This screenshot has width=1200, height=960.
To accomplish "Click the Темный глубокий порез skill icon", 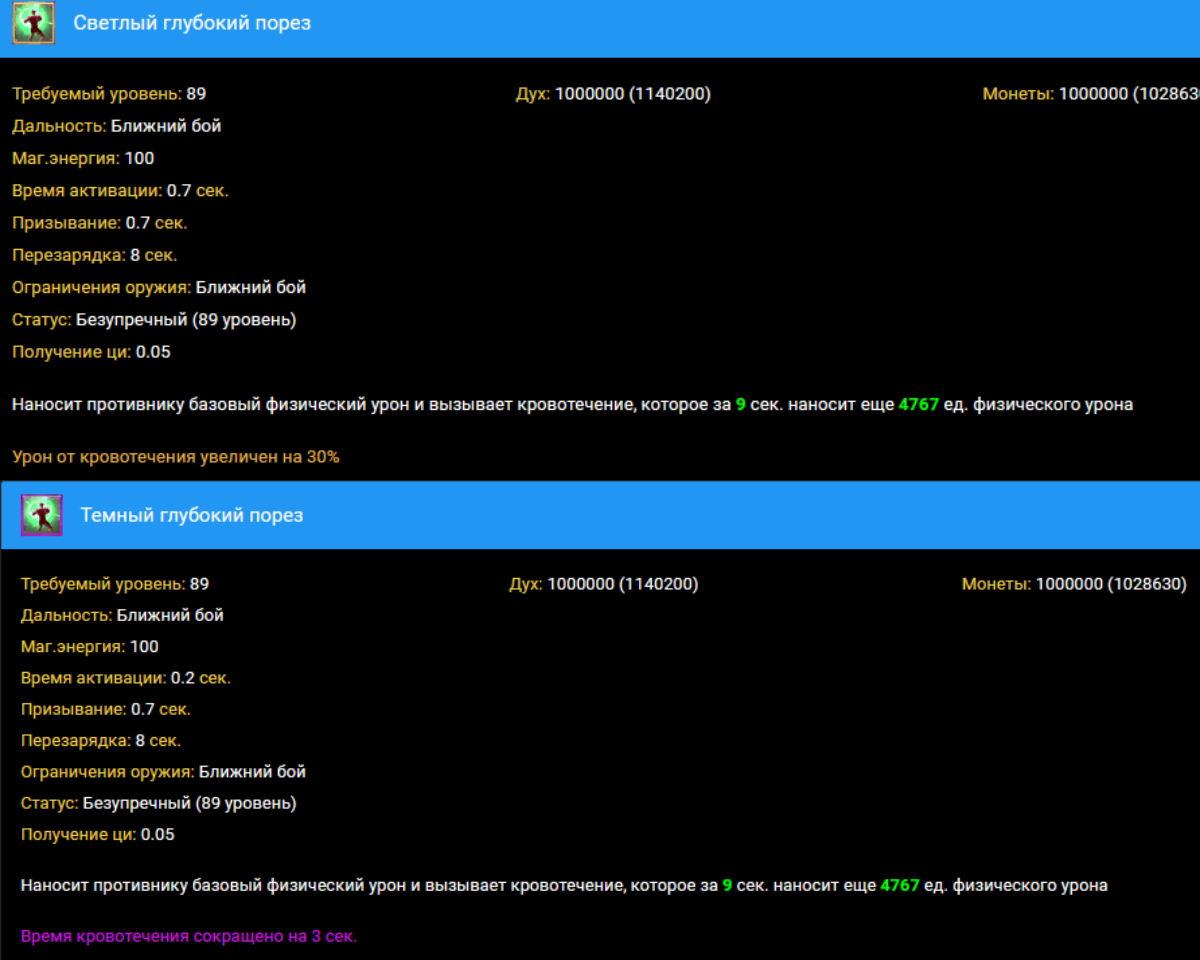I will [42, 515].
